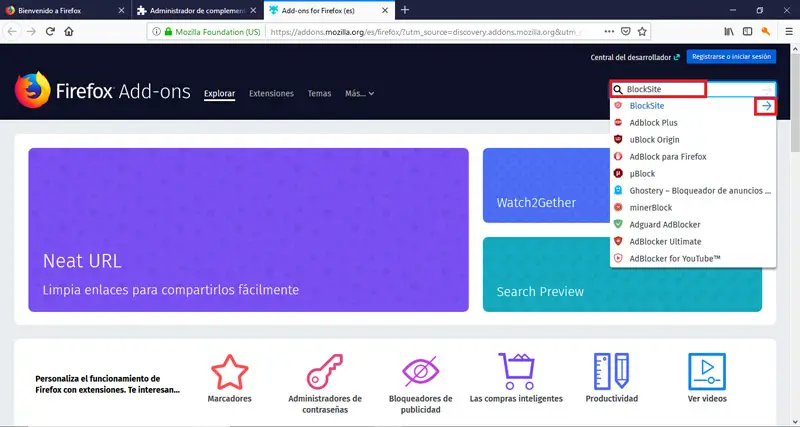The width and height of the screenshot is (800, 427).
Task: Click the green padlock security icon
Action: [x=168, y=32]
